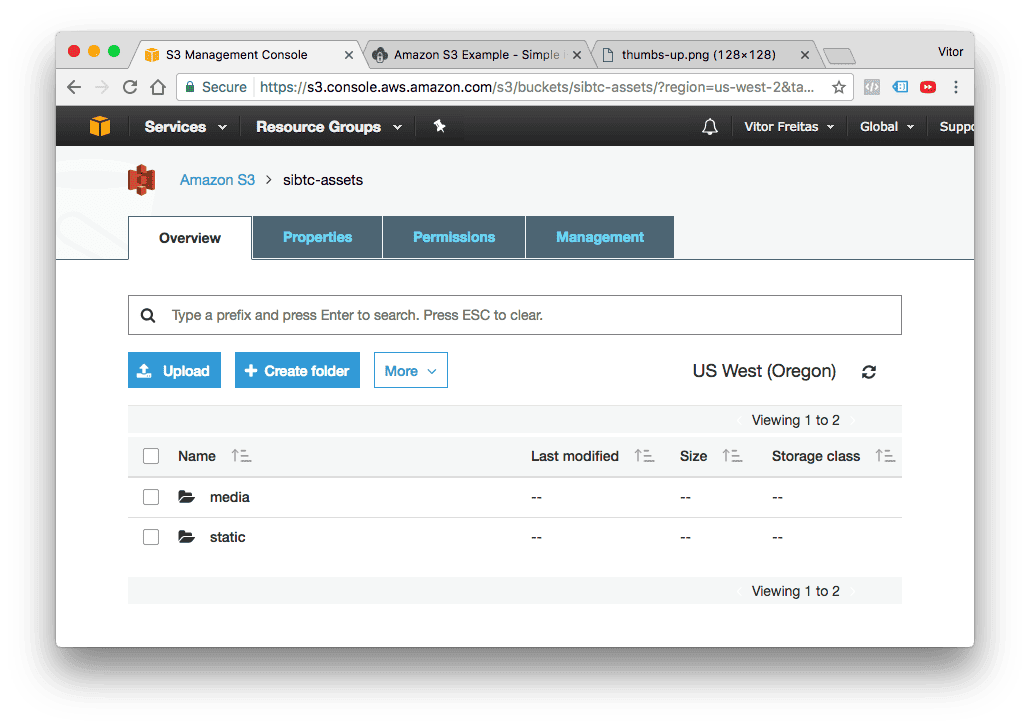Click the browser address bar URL
Screen dimensions: 1030x727
pyautogui.click(x=537, y=87)
